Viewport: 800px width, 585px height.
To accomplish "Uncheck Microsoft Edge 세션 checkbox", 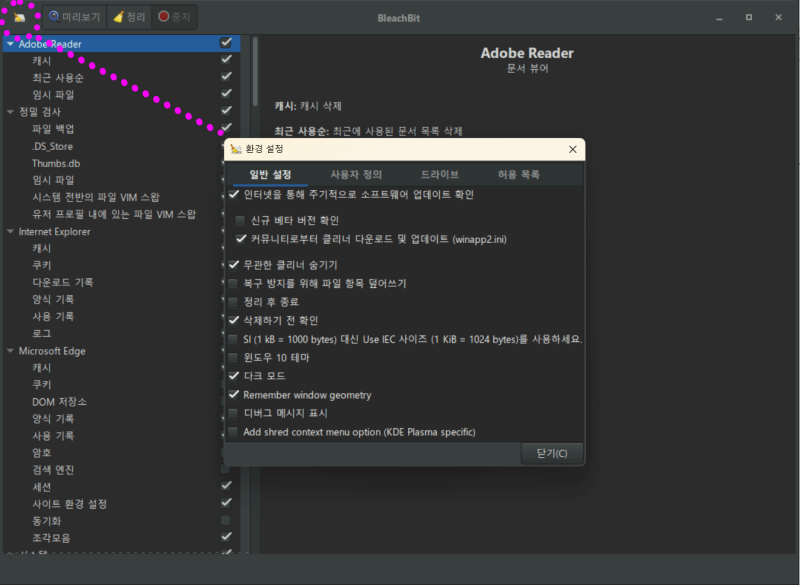I will point(226,486).
